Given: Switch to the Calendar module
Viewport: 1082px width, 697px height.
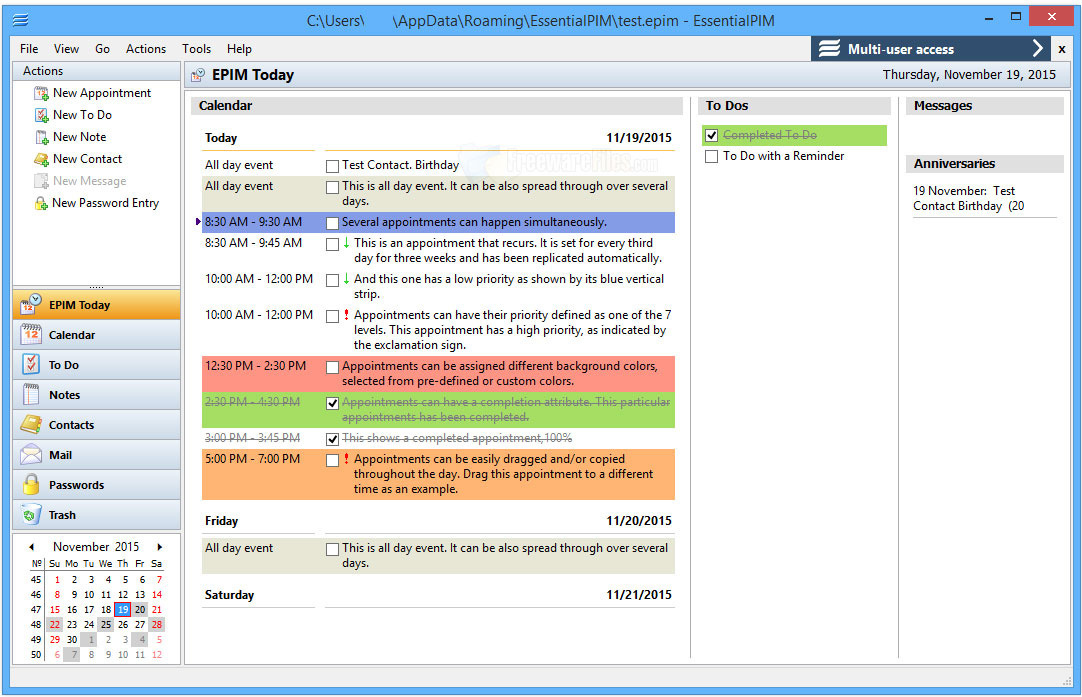Looking at the screenshot, I should pos(72,335).
